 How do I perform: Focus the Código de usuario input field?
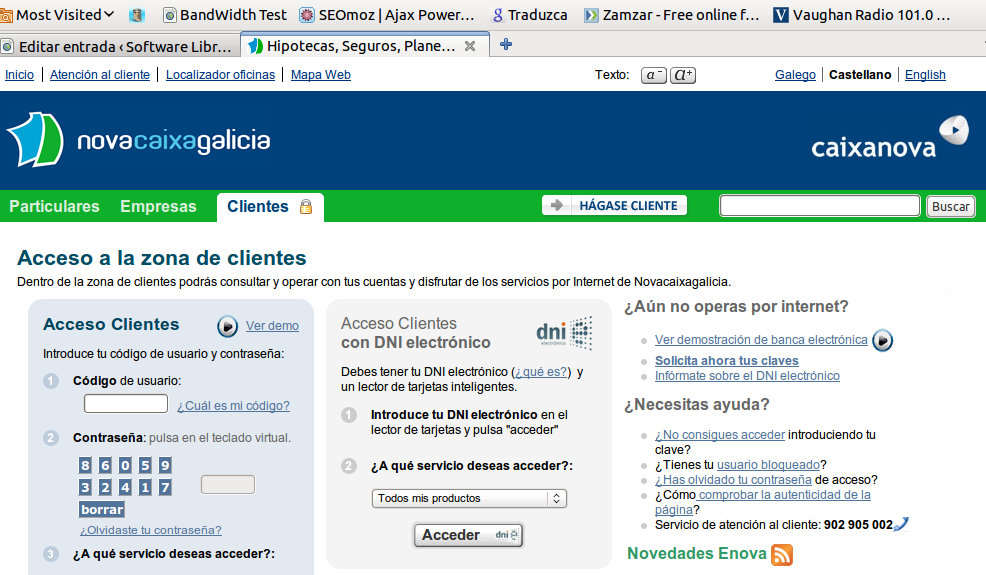tap(126, 404)
